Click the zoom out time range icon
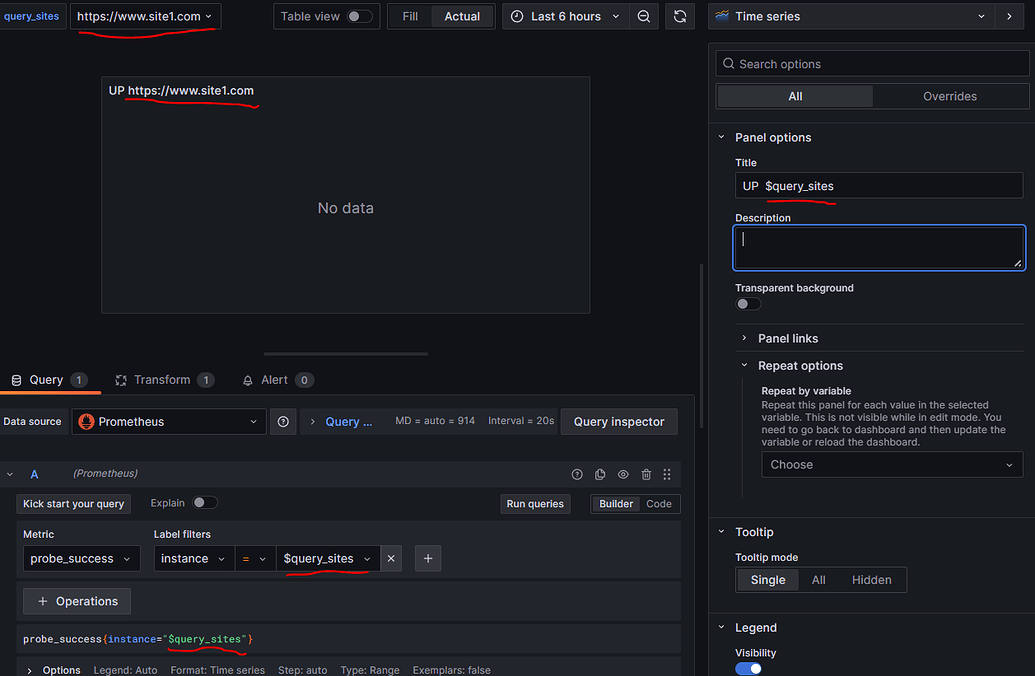The width and height of the screenshot is (1035, 676). pyautogui.click(x=644, y=17)
